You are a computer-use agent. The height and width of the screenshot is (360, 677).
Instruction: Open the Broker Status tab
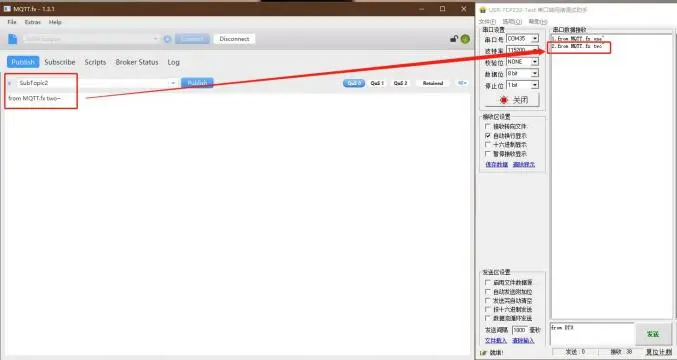pyautogui.click(x=137, y=62)
